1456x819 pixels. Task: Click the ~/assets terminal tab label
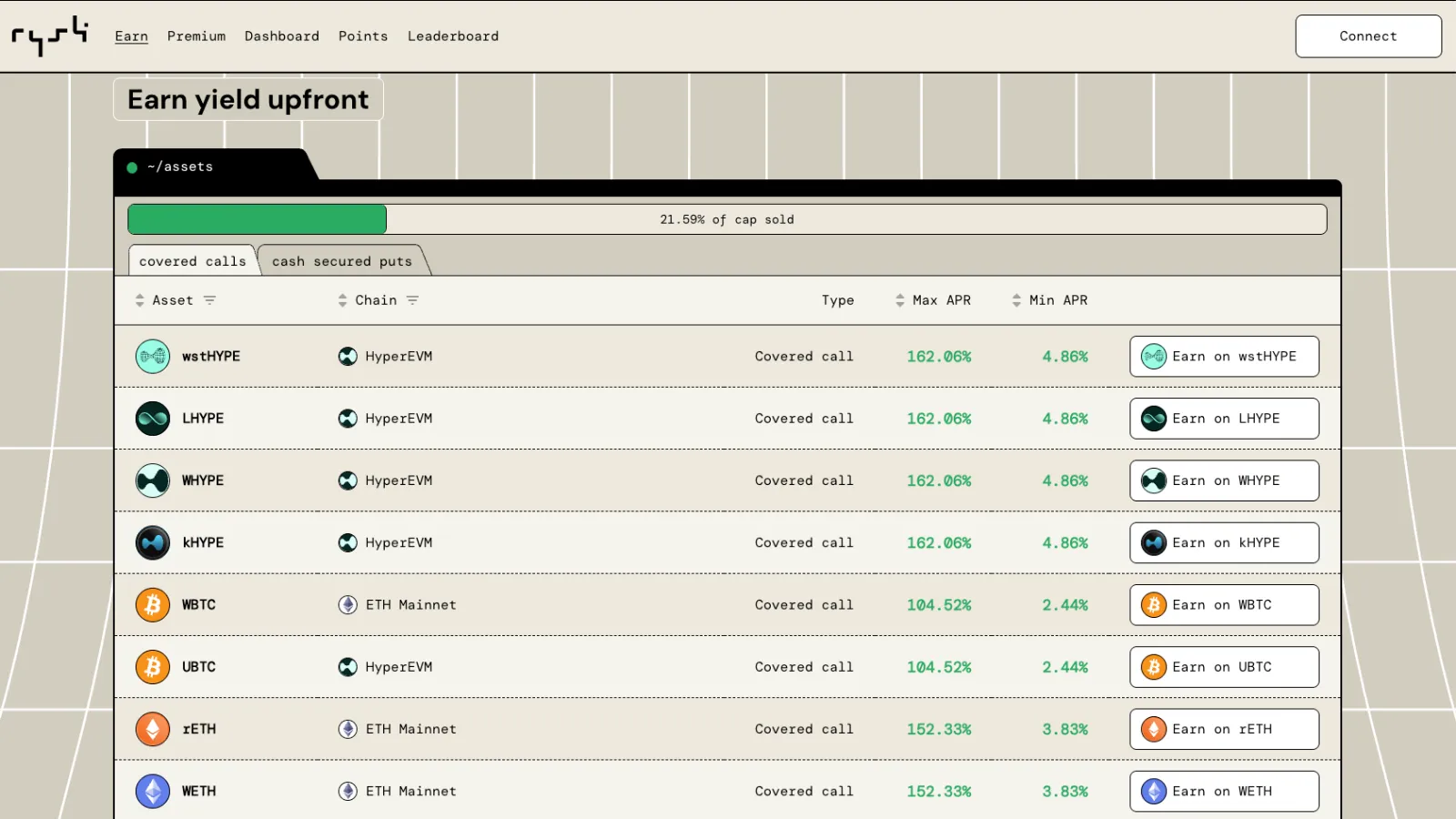180,167
